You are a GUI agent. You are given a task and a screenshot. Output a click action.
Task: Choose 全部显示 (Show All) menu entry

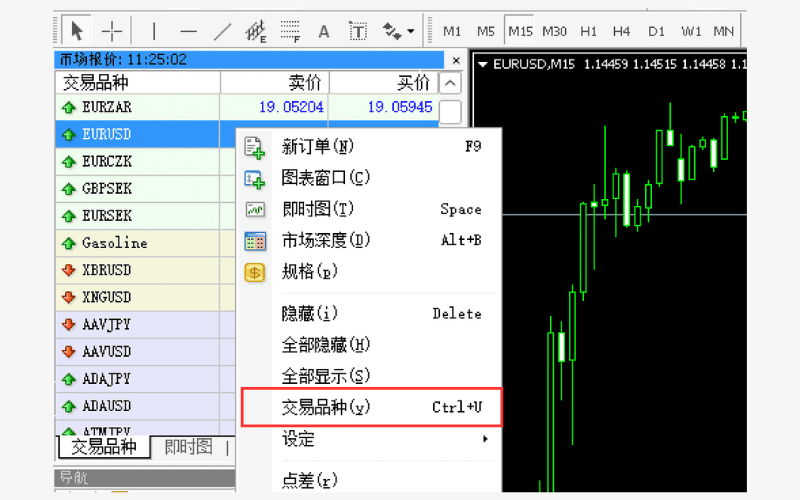coord(371,376)
